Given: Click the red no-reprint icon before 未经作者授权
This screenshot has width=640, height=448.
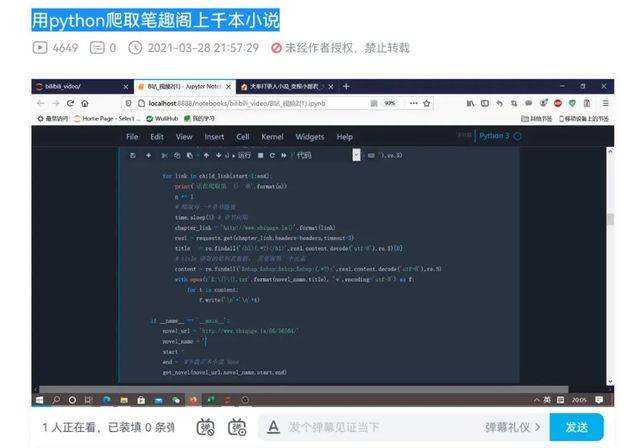Looking at the screenshot, I should coord(276,48).
